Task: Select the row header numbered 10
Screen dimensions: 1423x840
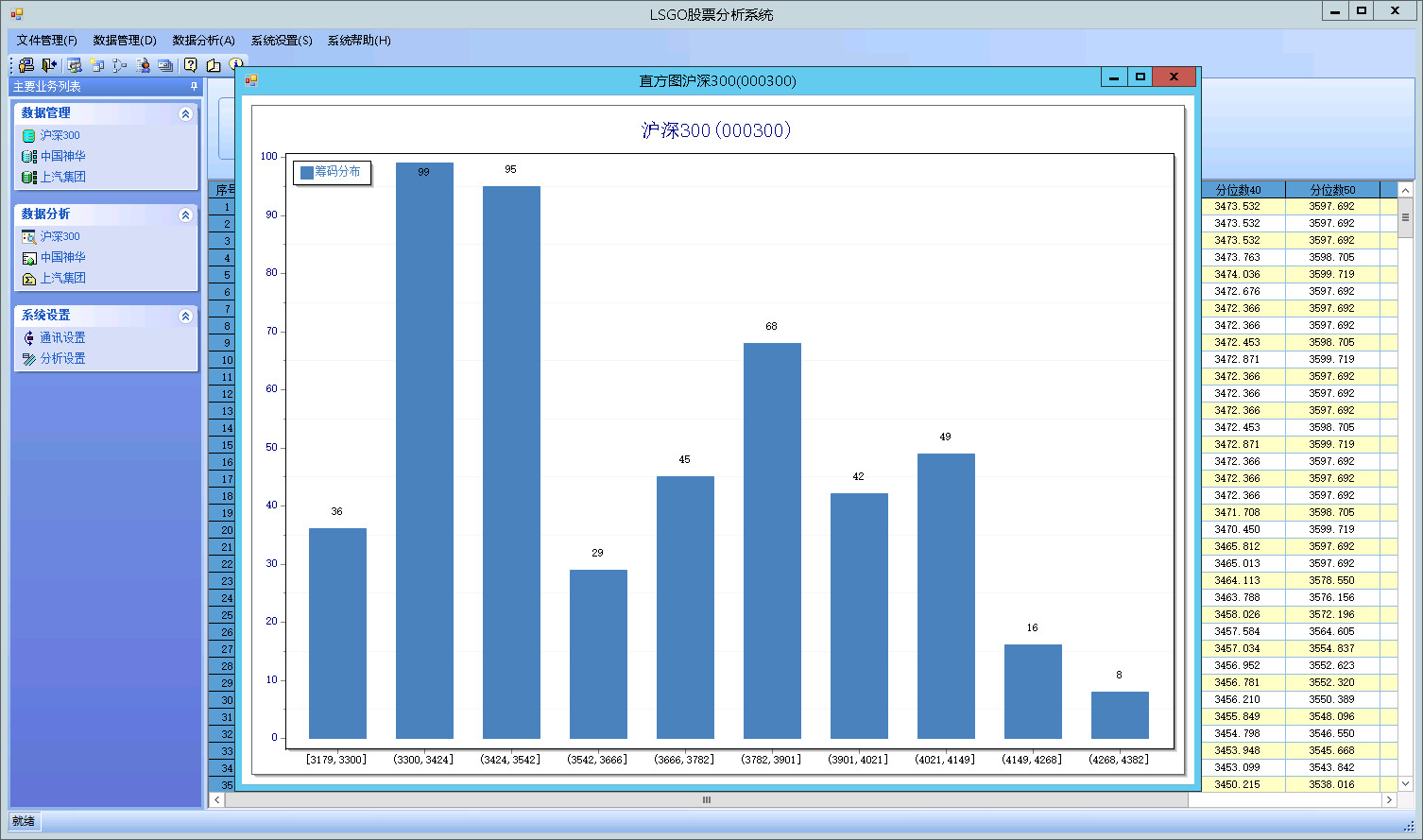Action: 222,360
